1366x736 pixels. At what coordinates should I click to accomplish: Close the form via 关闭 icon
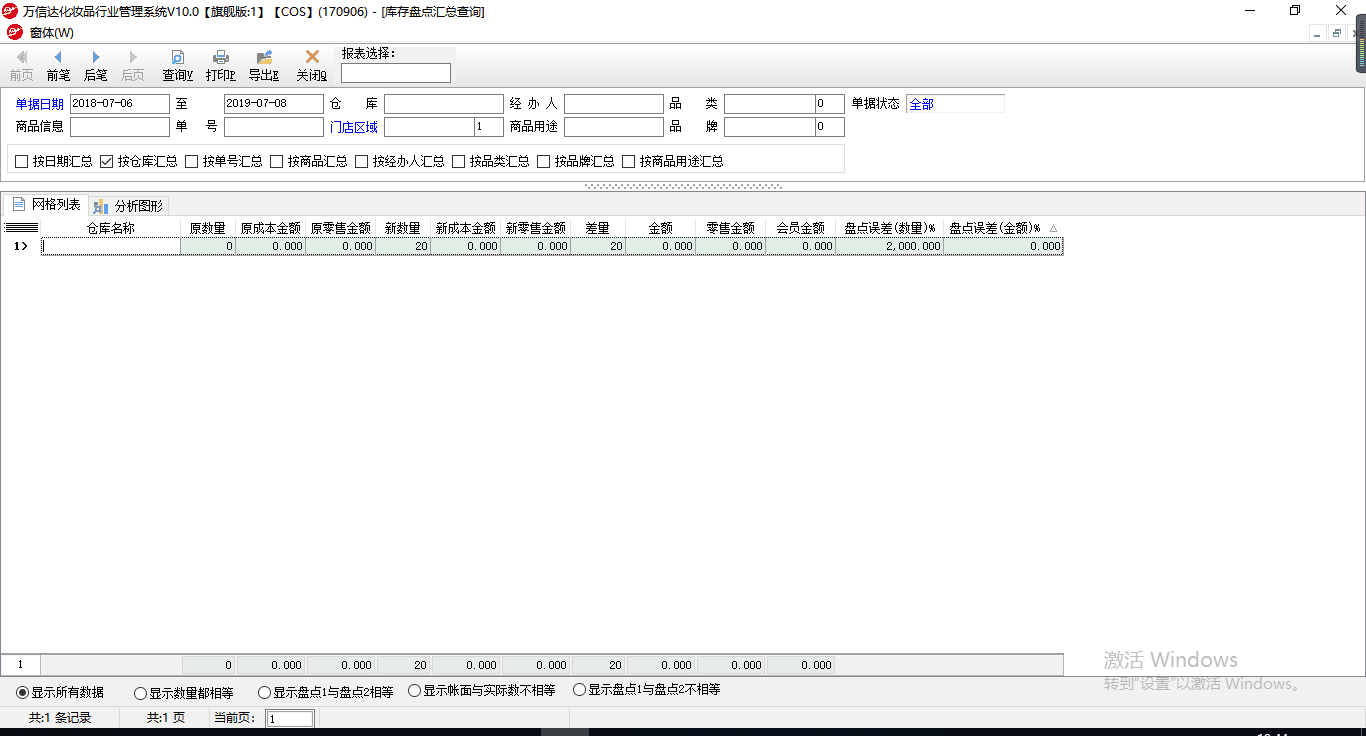coord(312,57)
